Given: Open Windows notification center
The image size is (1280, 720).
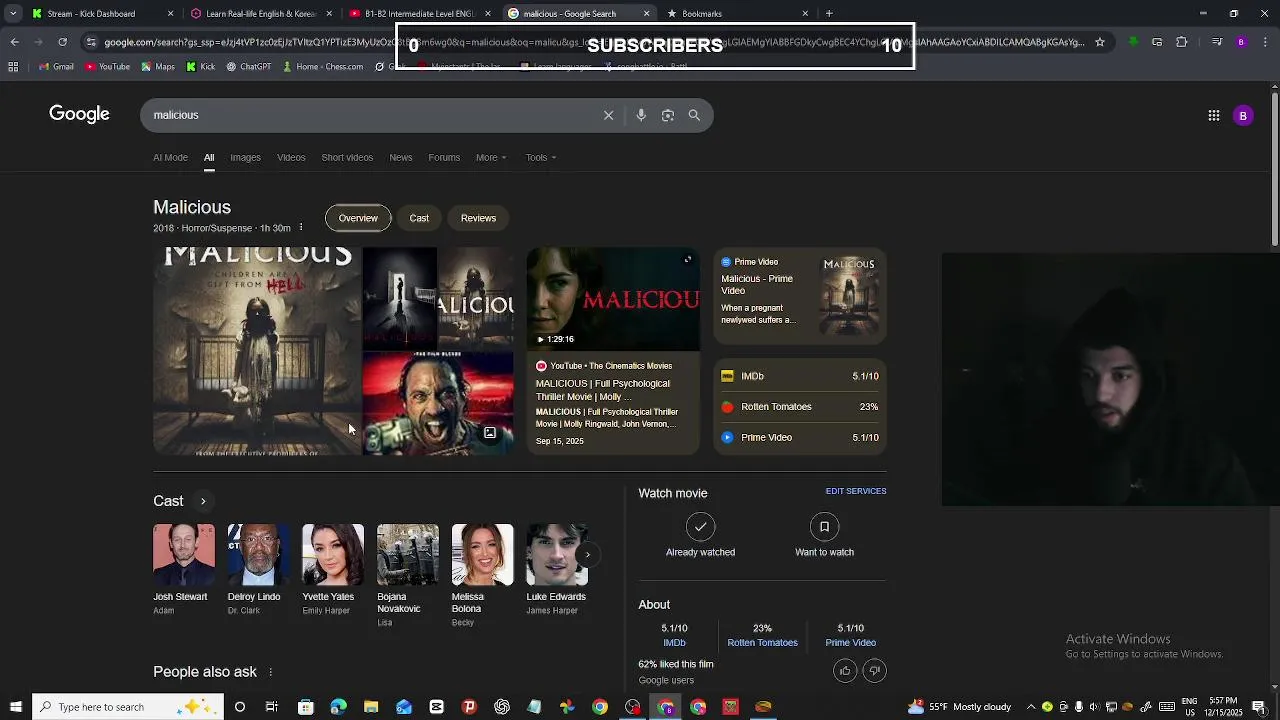Looking at the screenshot, I should click(1259, 707).
